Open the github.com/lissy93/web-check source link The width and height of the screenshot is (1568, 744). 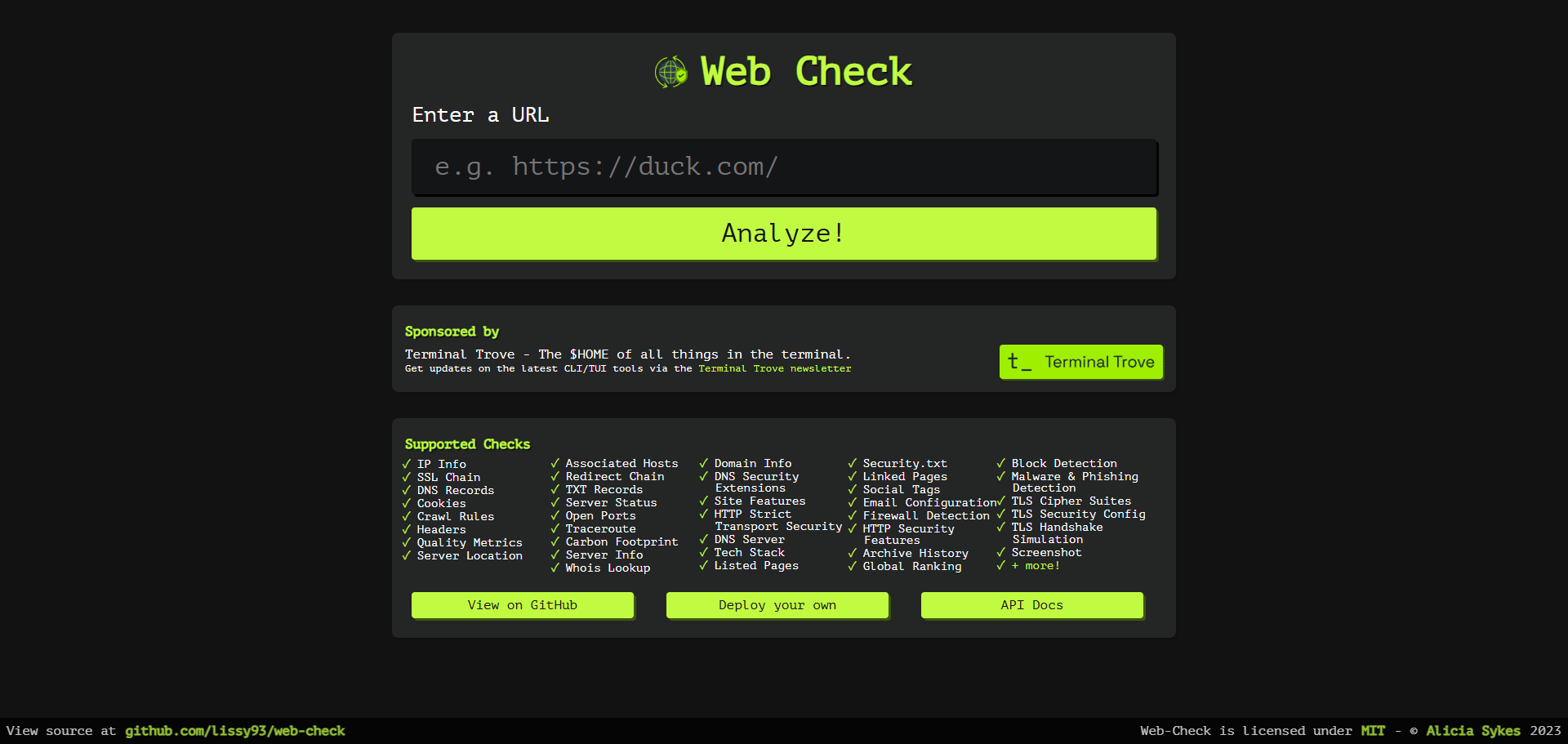point(235,731)
